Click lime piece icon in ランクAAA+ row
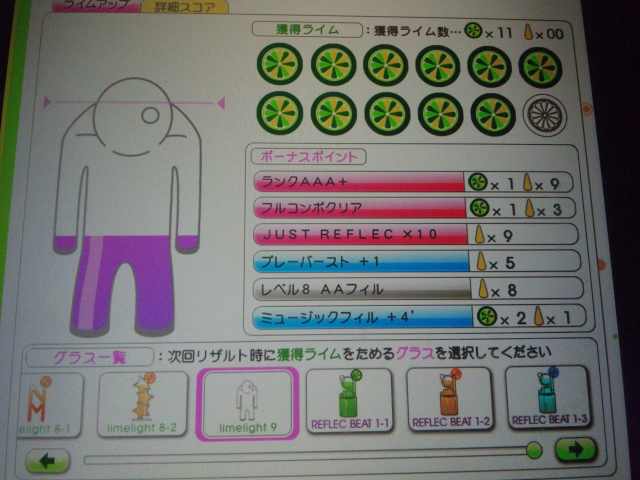This screenshot has height=480, width=640. click(528, 182)
